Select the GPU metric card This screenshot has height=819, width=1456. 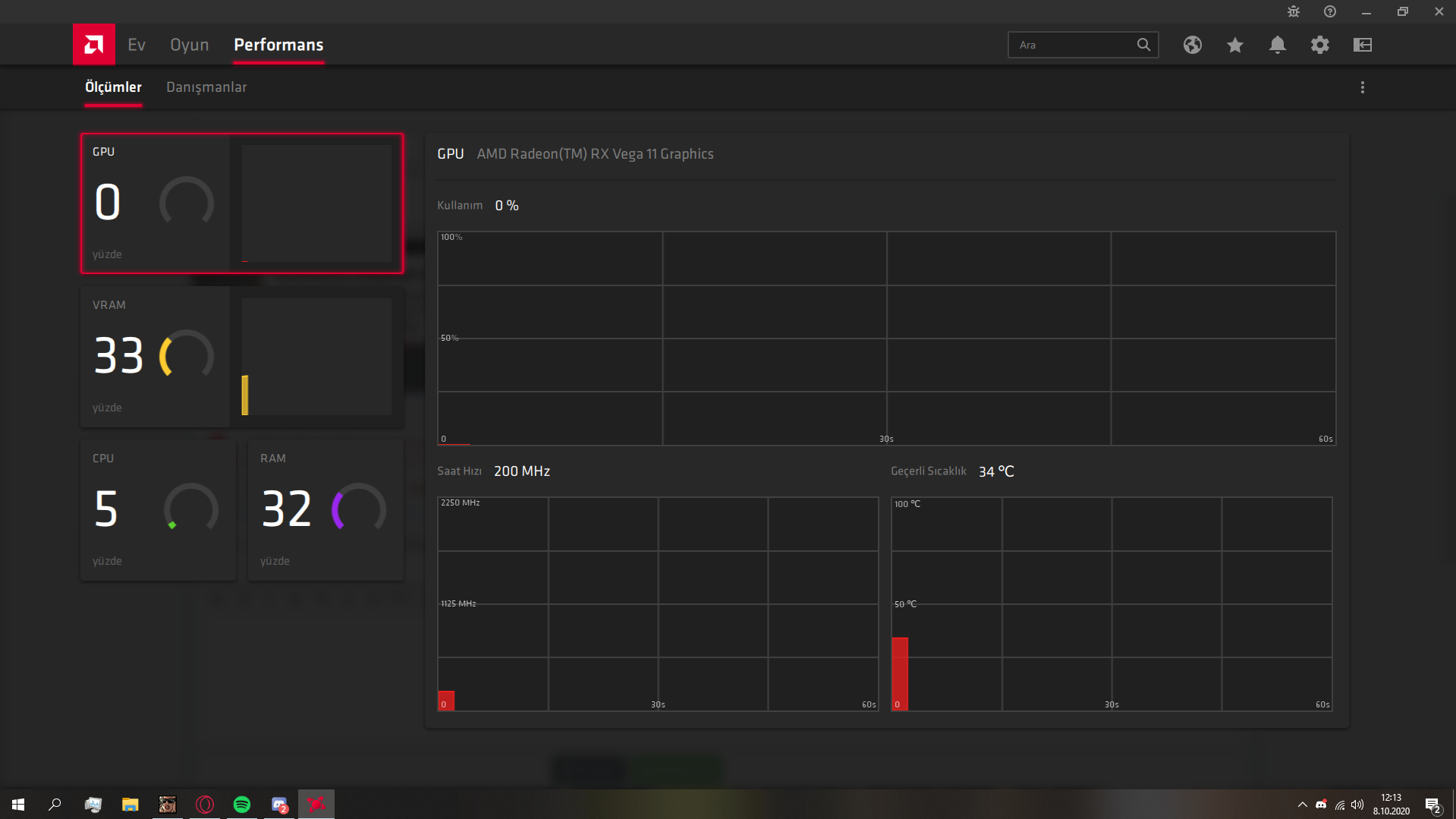click(242, 203)
